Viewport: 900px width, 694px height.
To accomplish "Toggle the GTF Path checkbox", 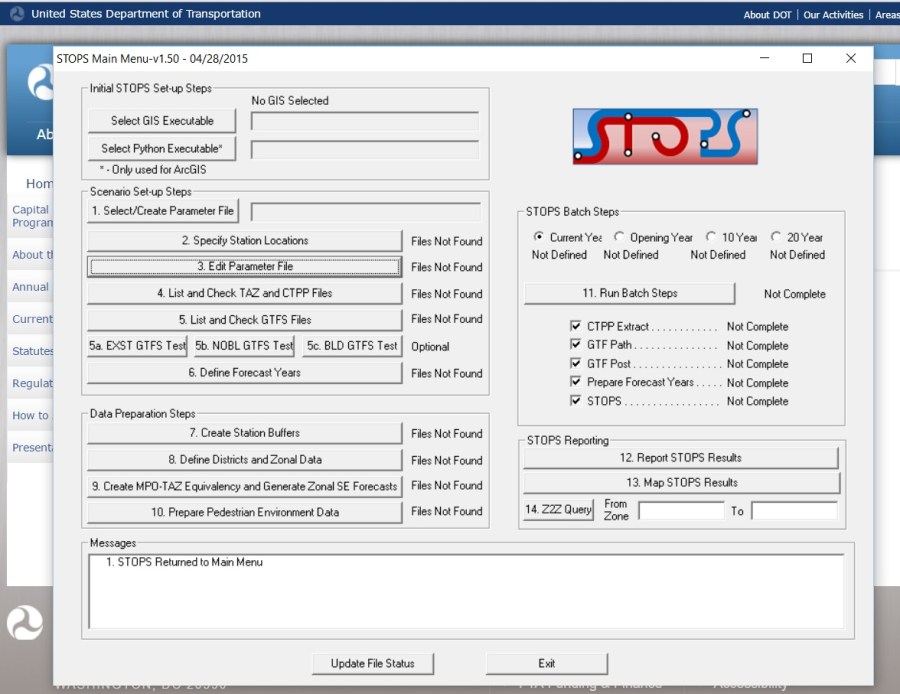I will (575, 346).
